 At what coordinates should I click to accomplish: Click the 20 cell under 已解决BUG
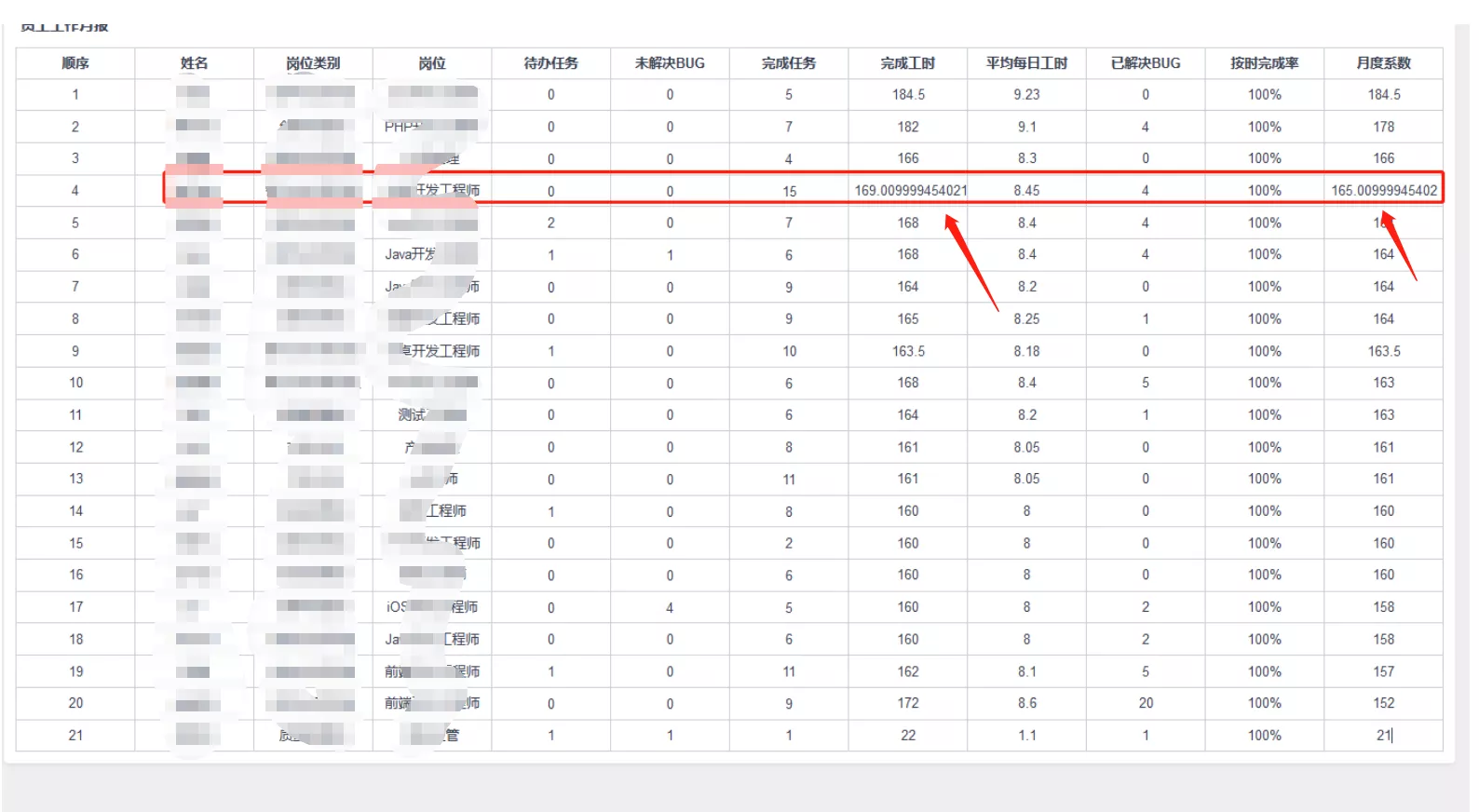point(1146,704)
